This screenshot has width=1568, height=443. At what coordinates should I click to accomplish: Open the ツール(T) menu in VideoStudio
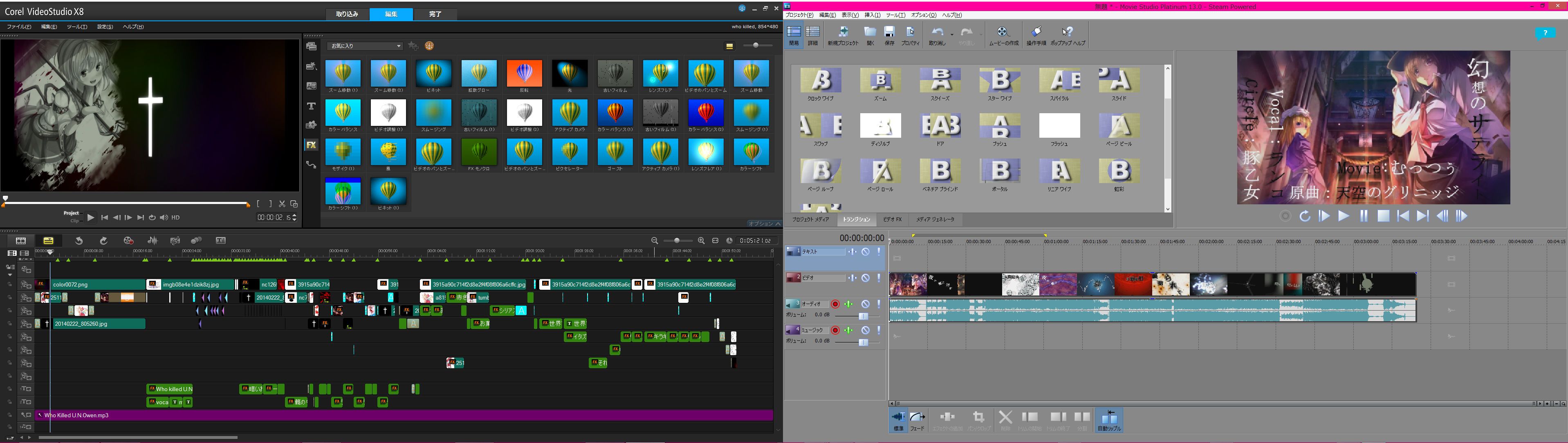point(77,27)
